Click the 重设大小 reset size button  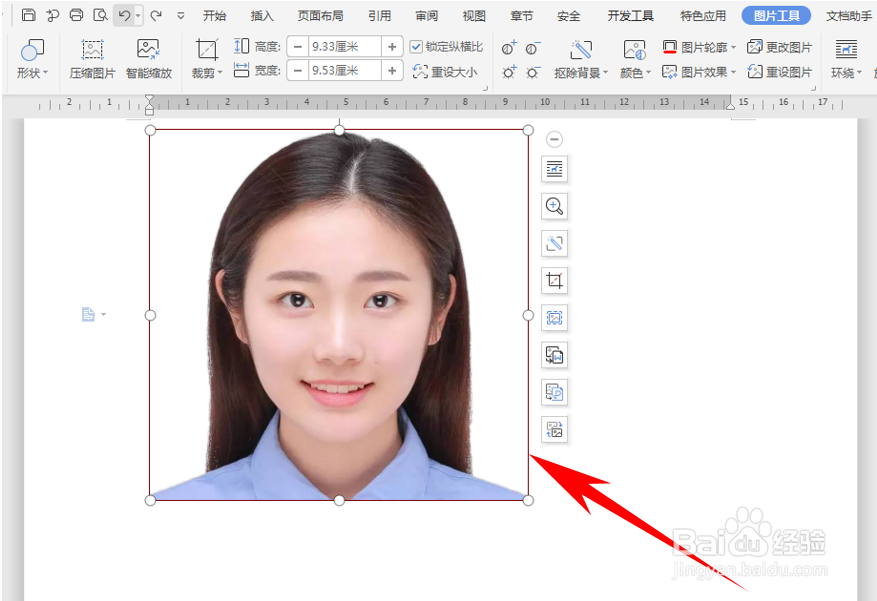pyautogui.click(x=445, y=72)
